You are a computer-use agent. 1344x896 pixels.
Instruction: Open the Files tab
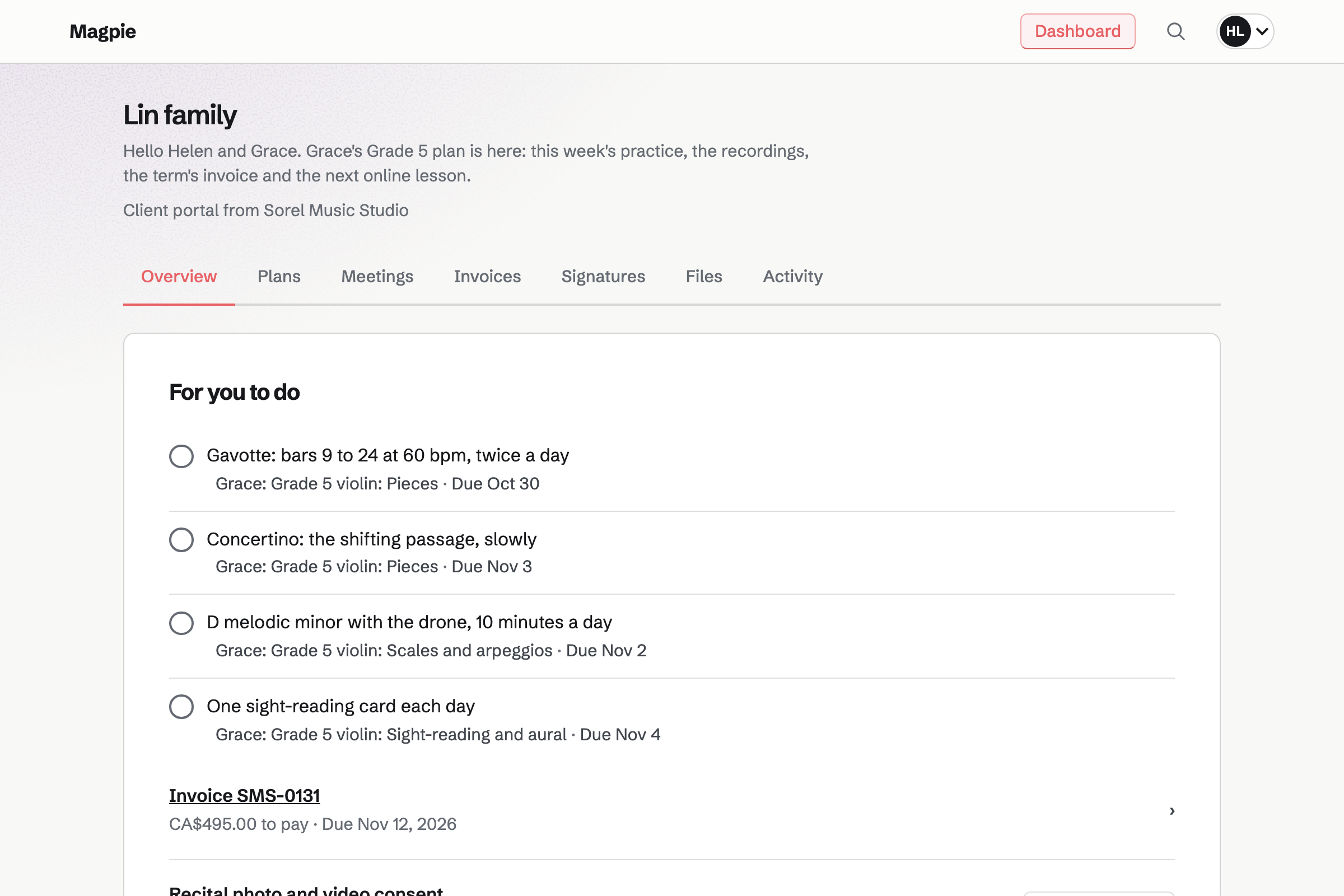pyautogui.click(x=704, y=277)
